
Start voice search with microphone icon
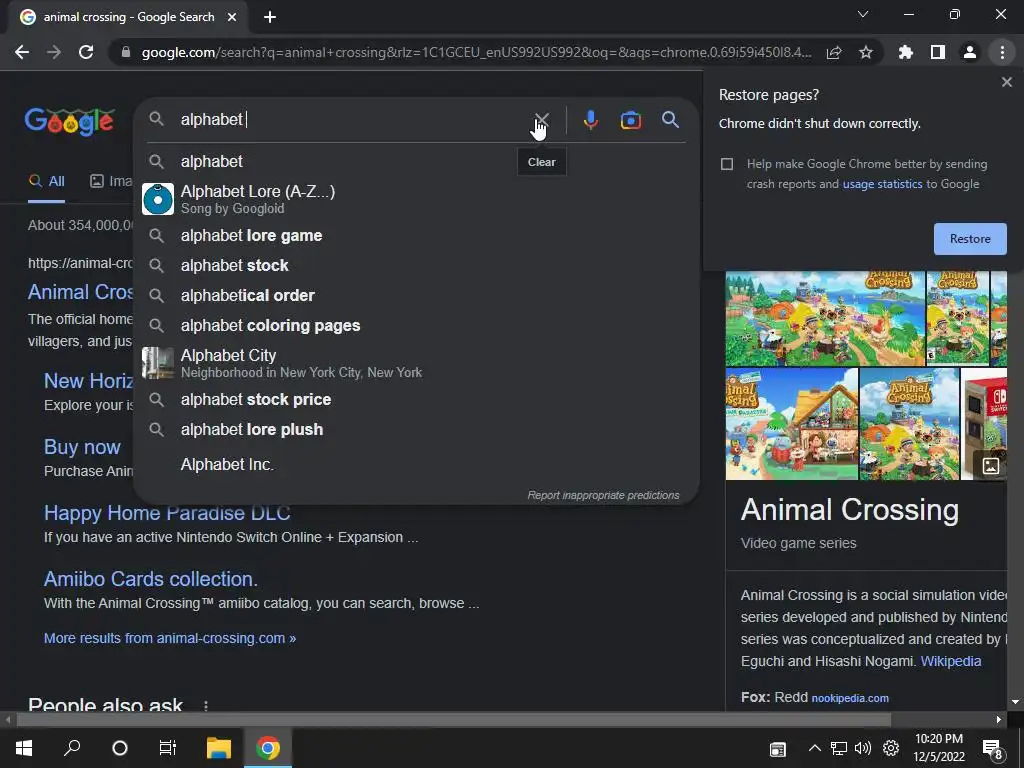point(590,120)
